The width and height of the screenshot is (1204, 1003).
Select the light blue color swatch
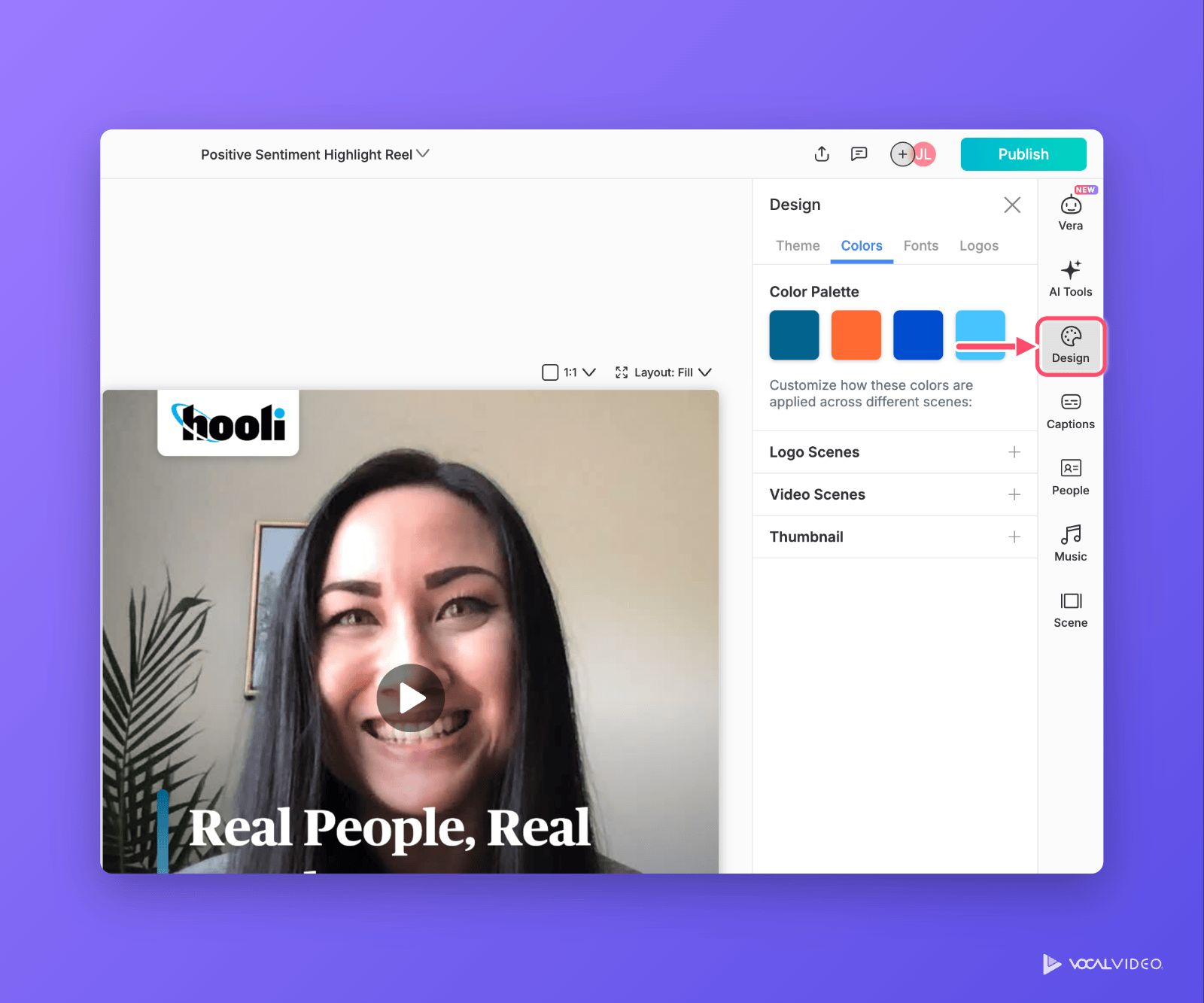click(980, 335)
